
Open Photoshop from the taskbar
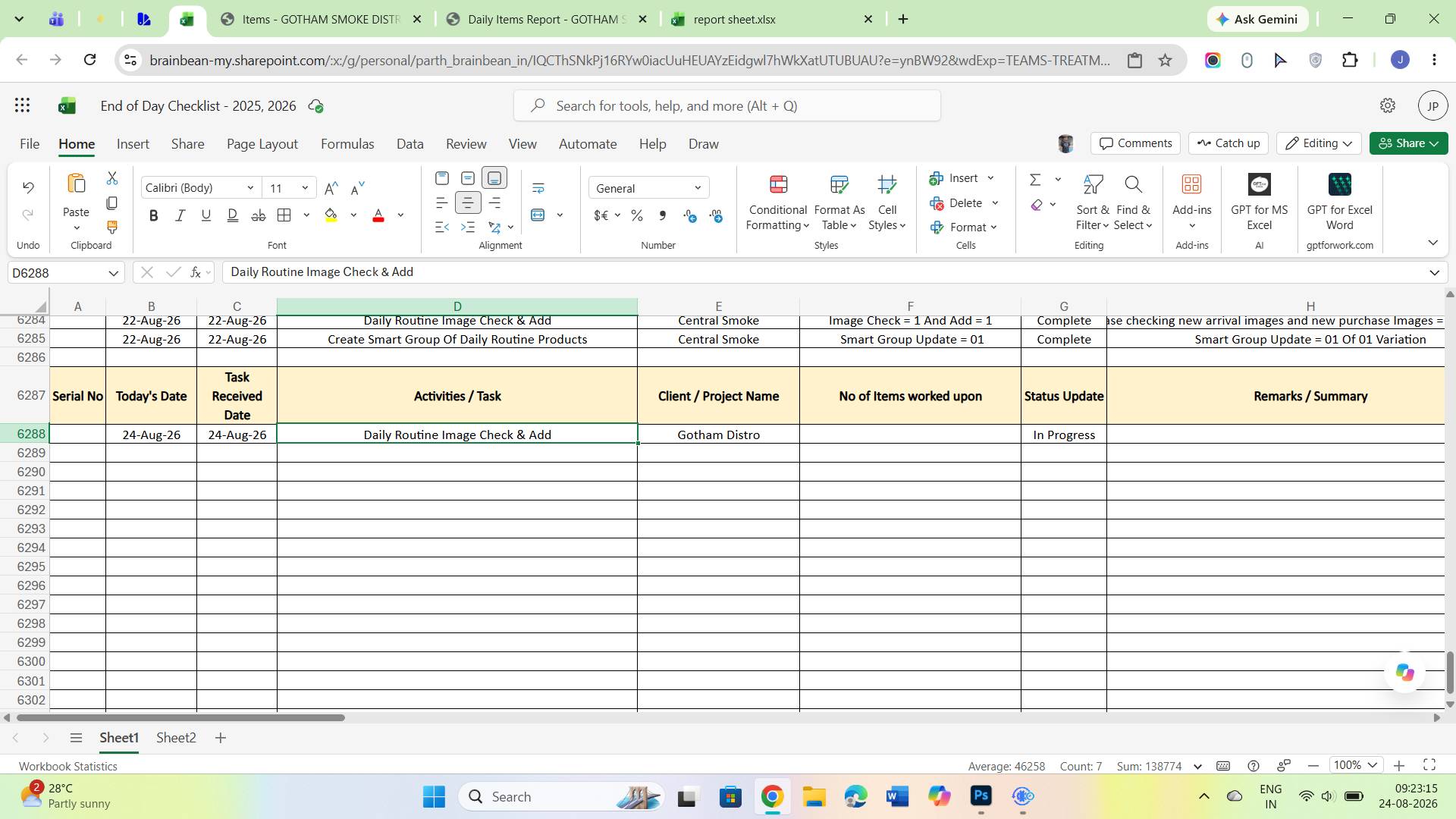pyautogui.click(x=981, y=796)
